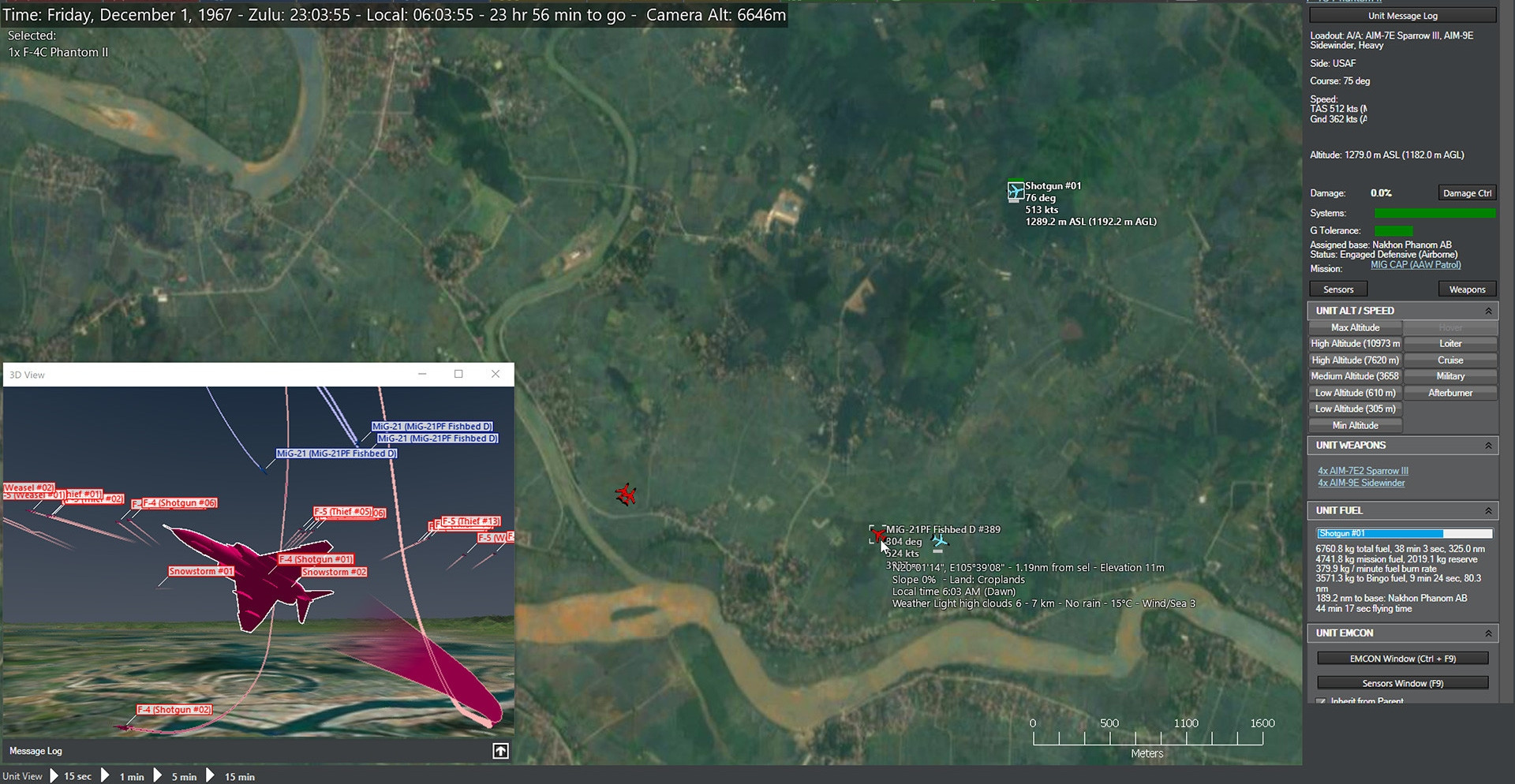This screenshot has width=1515, height=784.
Task: Click the Shotgun #01 aircraft icon on map
Action: pyautogui.click(x=1015, y=192)
